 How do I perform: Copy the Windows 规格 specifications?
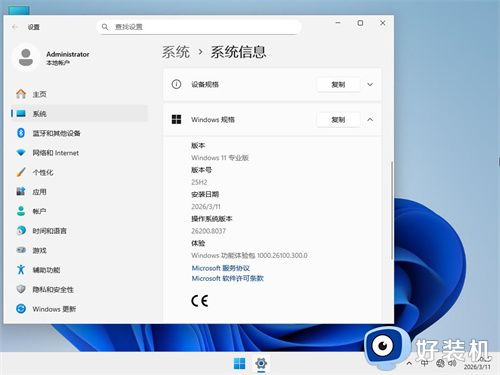pos(338,120)
